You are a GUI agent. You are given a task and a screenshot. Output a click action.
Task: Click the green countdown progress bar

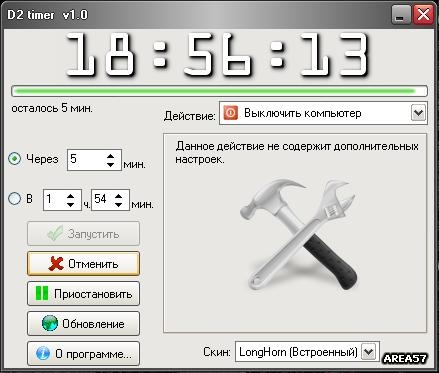tap(219, 91)
